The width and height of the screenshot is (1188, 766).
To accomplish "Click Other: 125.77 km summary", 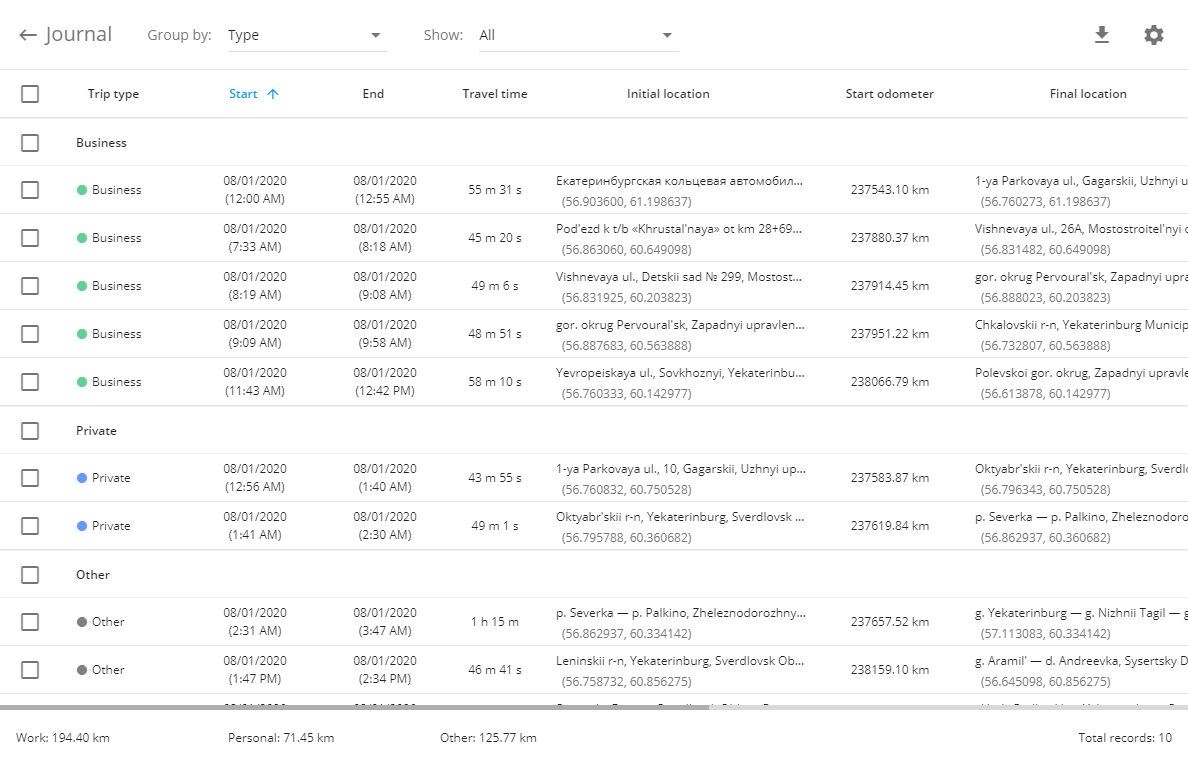I will 489,738.
